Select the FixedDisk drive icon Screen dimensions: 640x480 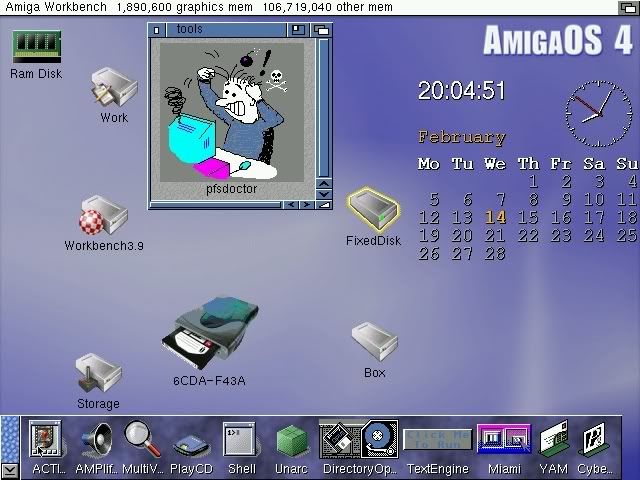[x=373, y=210]
